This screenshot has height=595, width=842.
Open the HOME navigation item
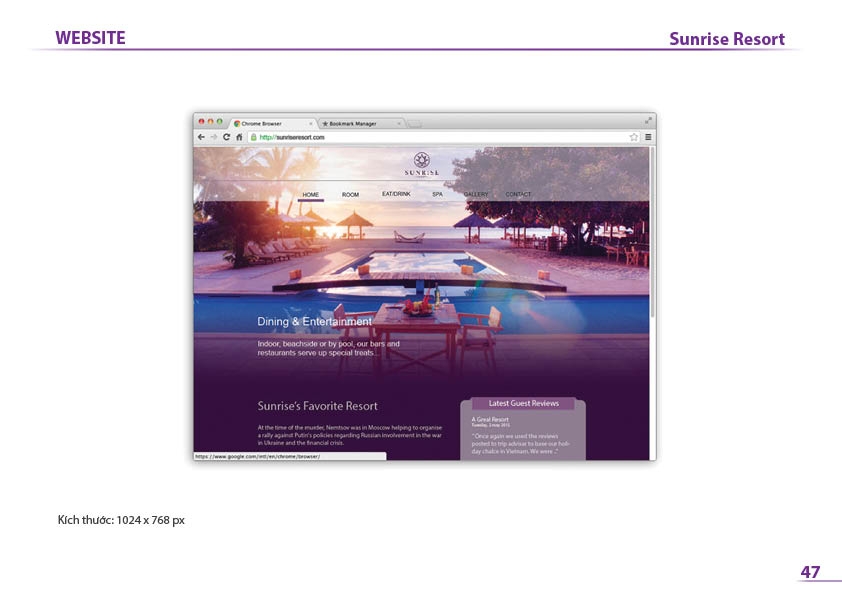pos(310,195)
